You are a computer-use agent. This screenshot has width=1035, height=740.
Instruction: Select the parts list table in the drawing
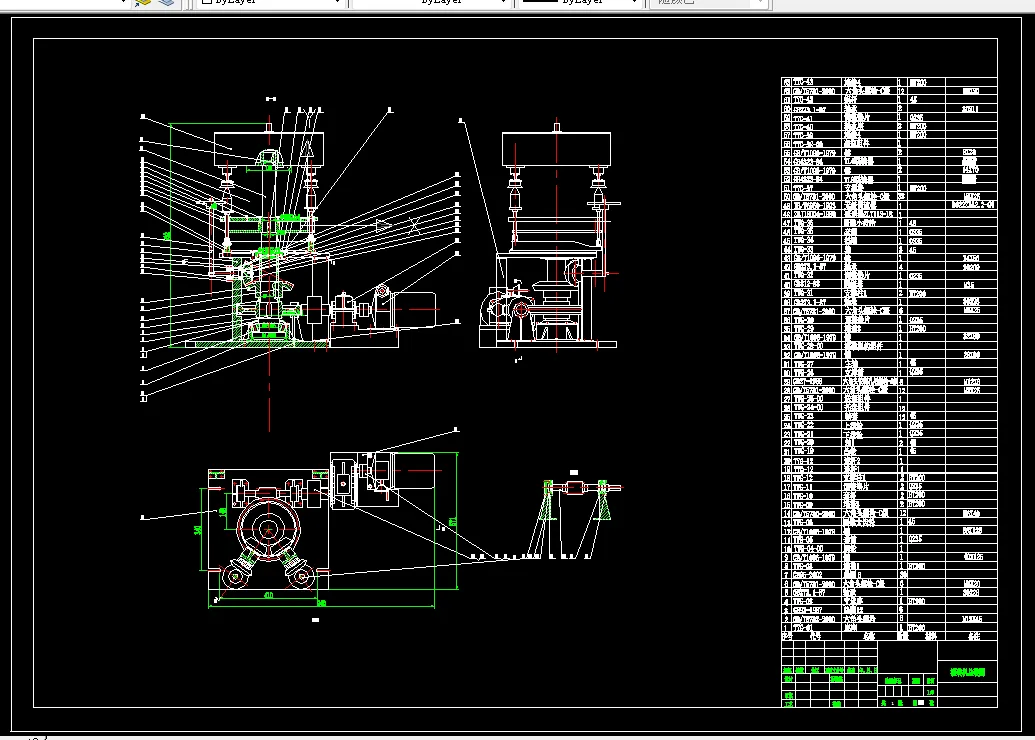tap(889, 359)
